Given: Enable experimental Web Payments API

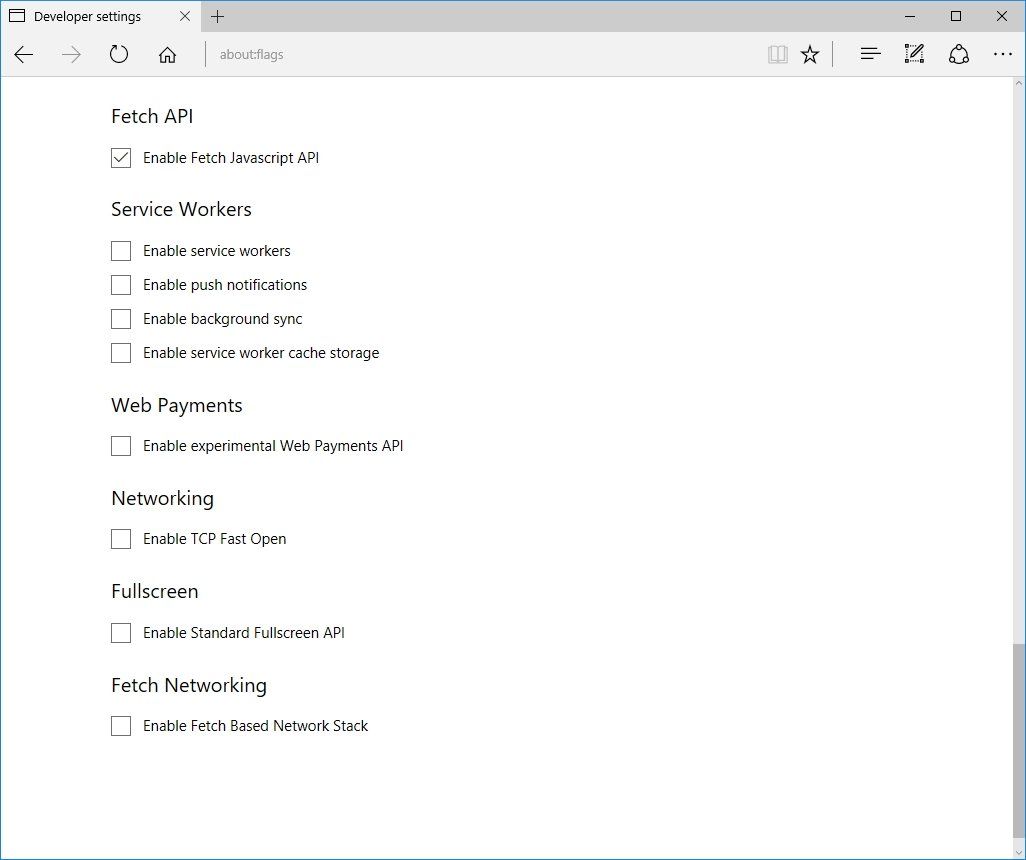Looking at the screenshot, I should click(x=121, y=446).
